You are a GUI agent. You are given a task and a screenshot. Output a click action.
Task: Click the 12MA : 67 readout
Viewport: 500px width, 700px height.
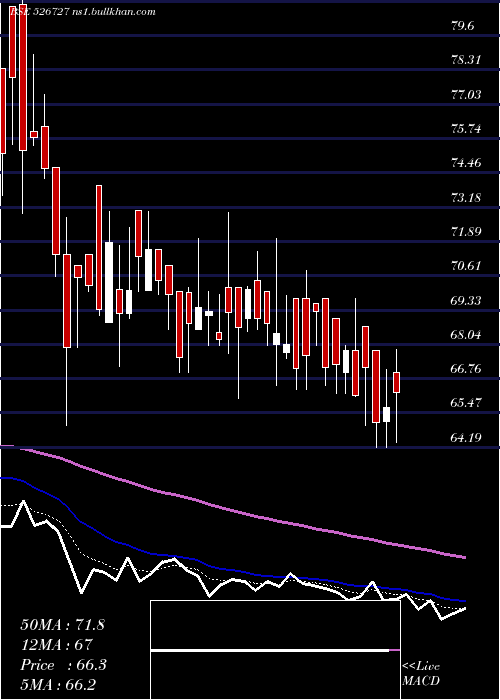click(56, 645)
